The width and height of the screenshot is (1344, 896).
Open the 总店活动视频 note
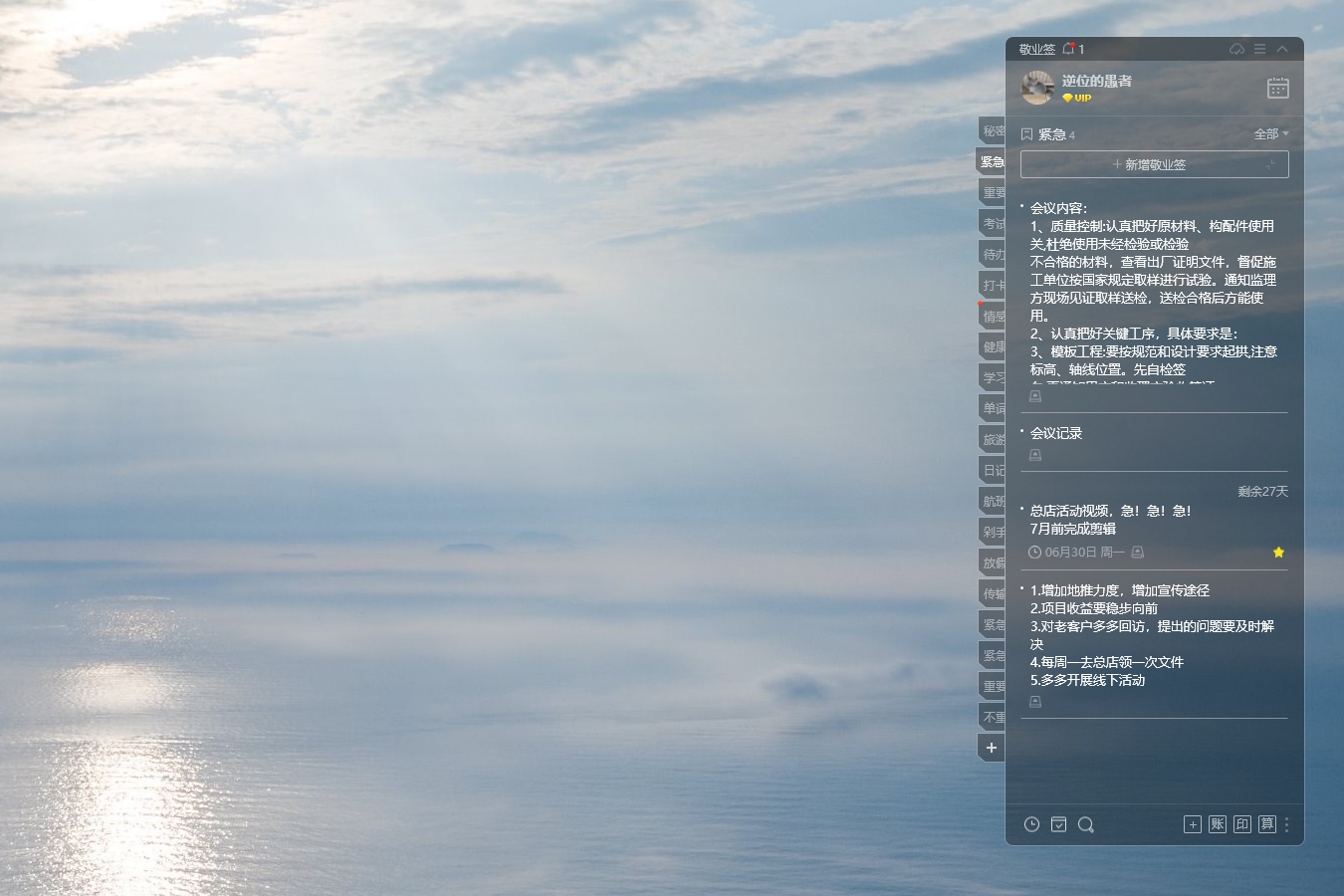point(1110,520)
